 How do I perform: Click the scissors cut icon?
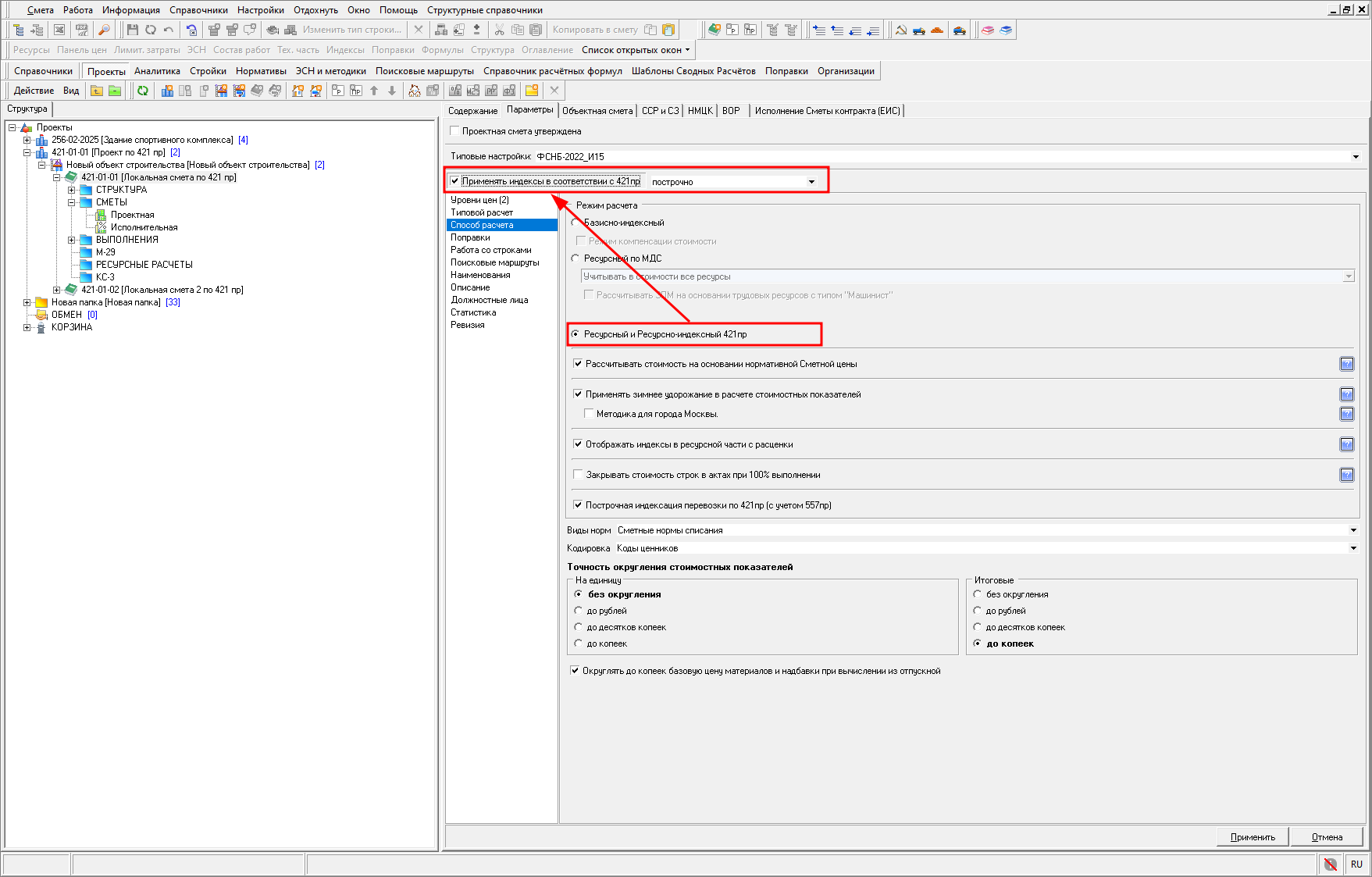click(499, 30)
